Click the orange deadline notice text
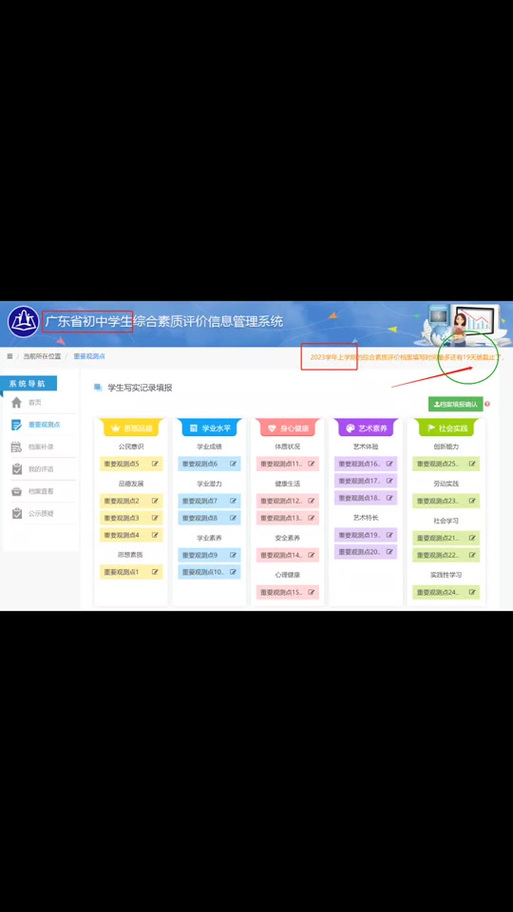 click(x=407, y=357)
